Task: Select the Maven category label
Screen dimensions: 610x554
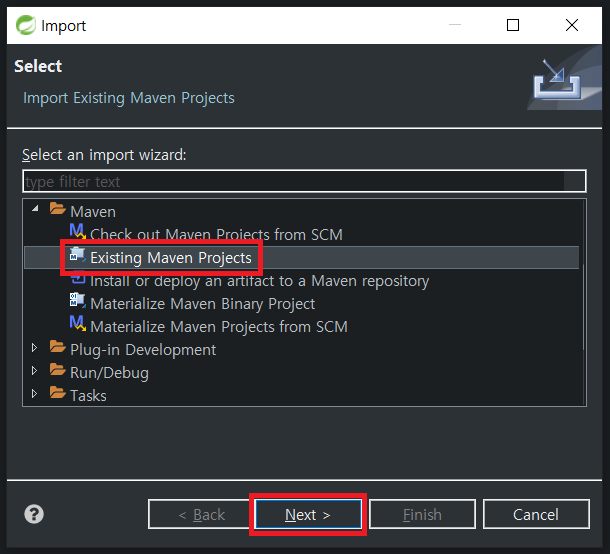Action: (93, 212)
